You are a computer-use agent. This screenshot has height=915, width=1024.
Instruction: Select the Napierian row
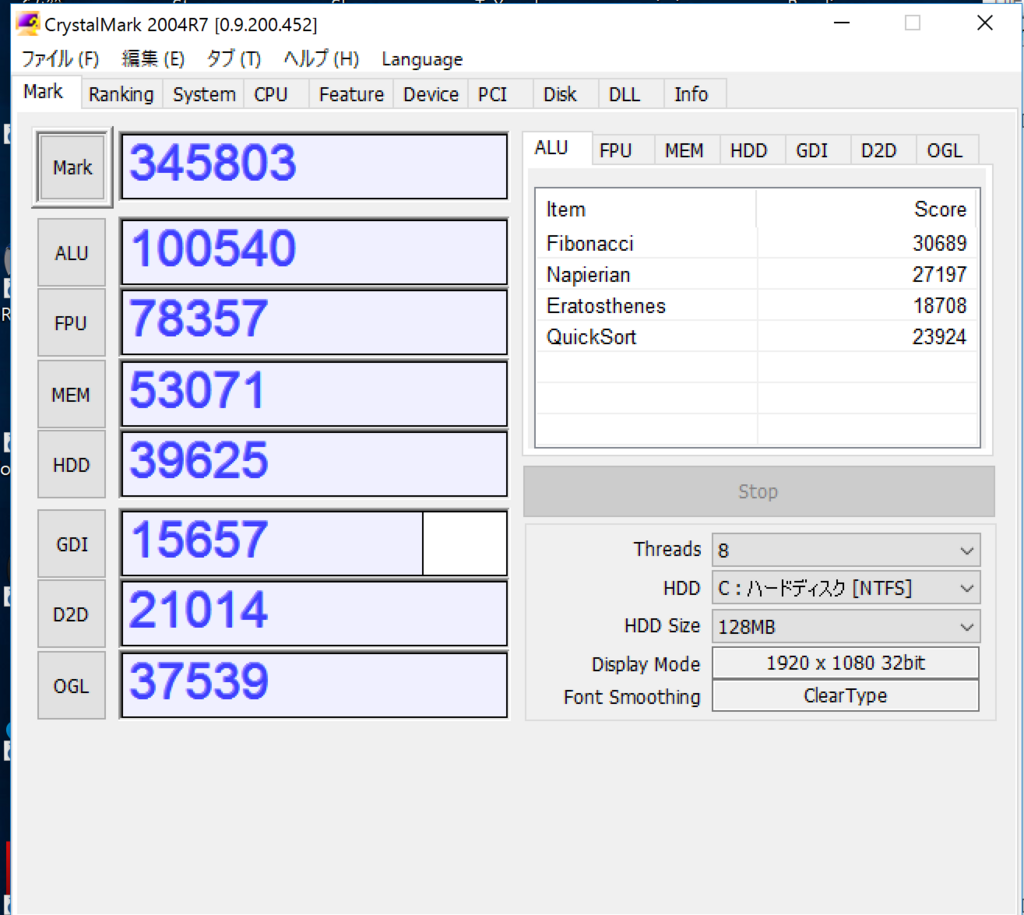(756, 274)
